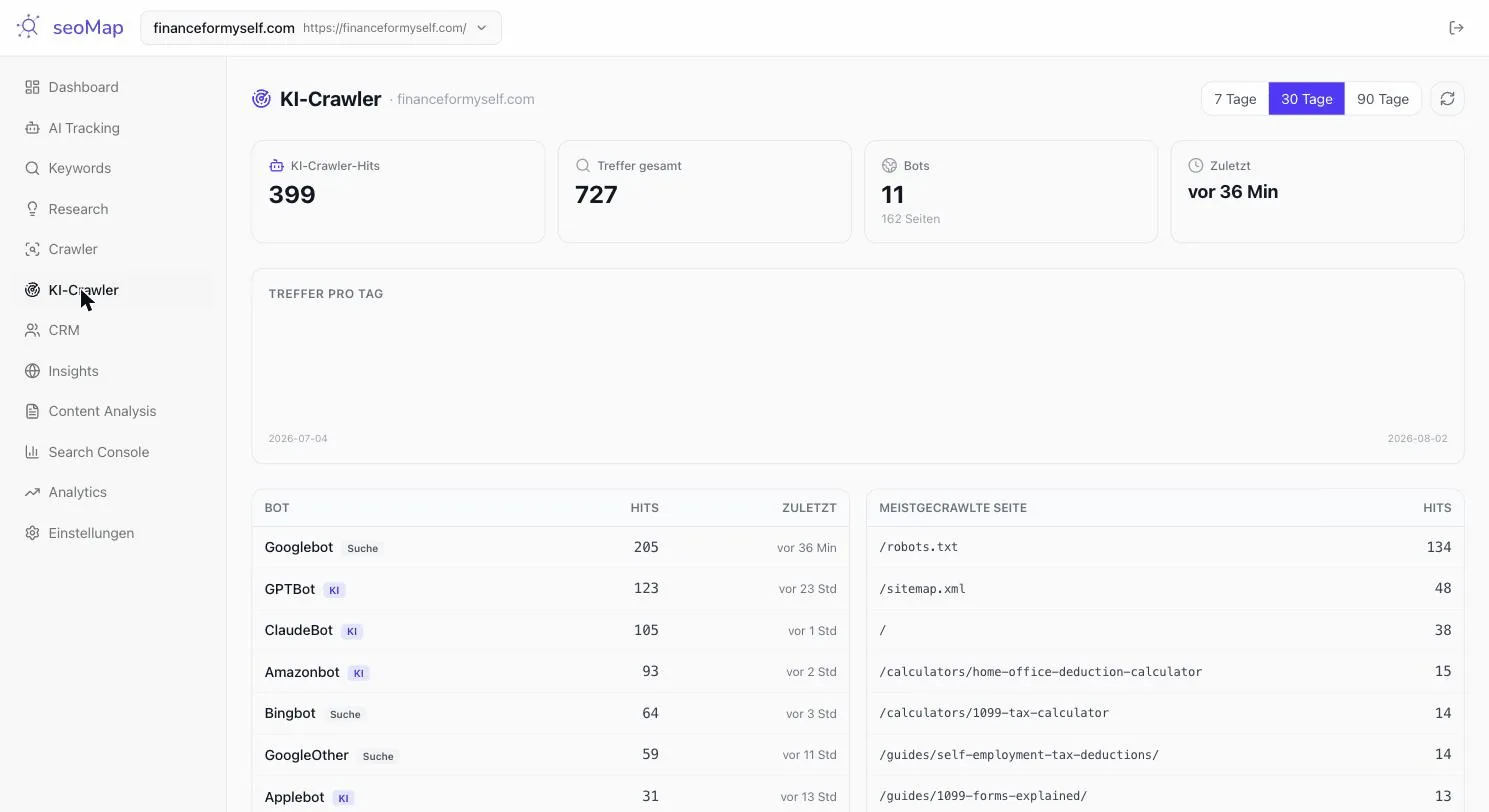This screenshot has height=812, width=1489.
Task: Open CRM in the sidebar
Action: pos(113,330)
